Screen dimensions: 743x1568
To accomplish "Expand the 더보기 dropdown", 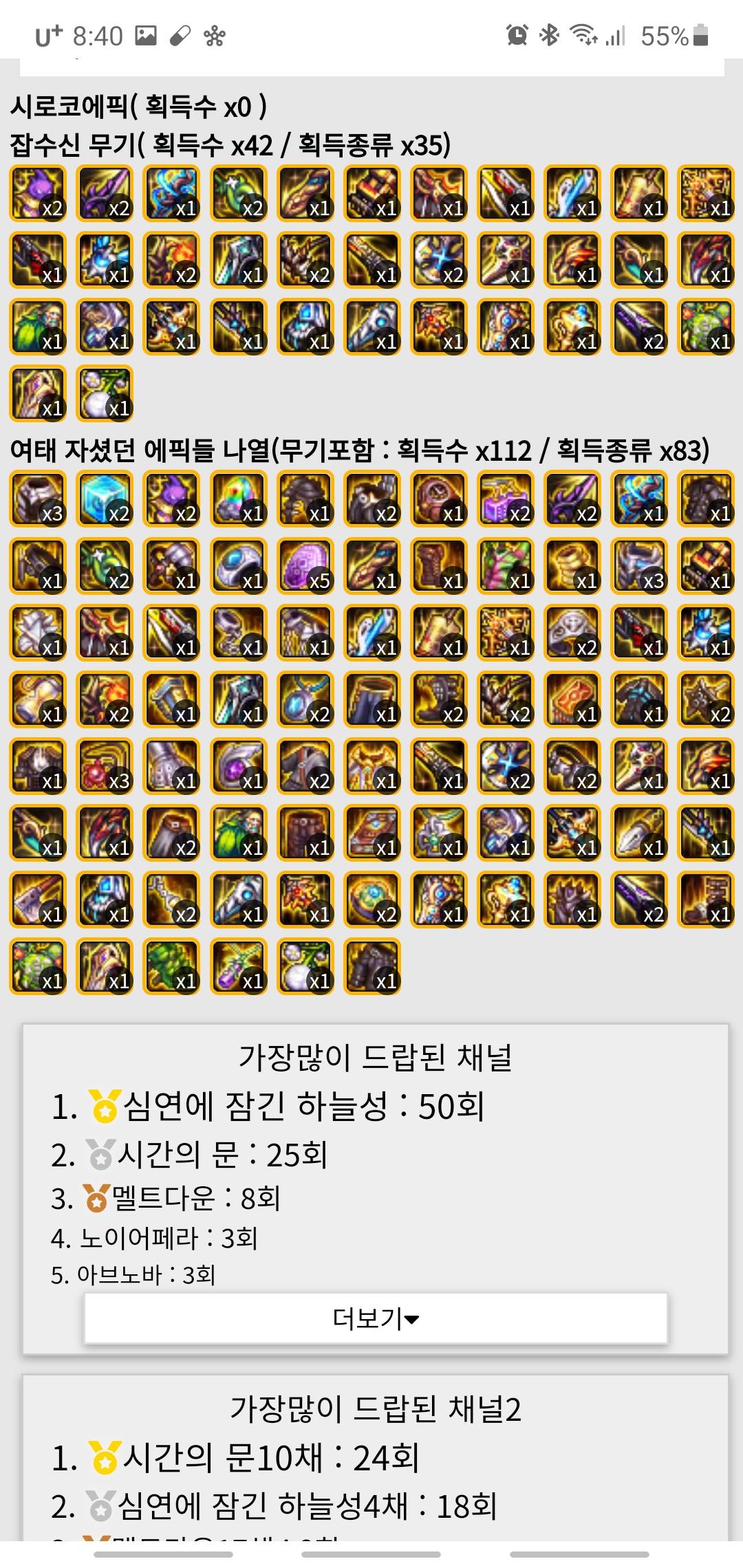I will [x=376, y=1318].
